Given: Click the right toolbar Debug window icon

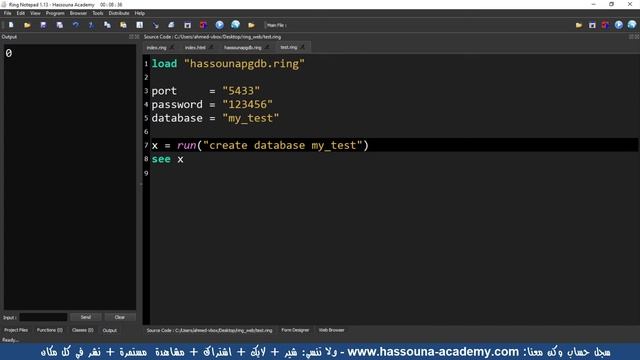Looking at the screenshot, I should [x=592, y=25].
